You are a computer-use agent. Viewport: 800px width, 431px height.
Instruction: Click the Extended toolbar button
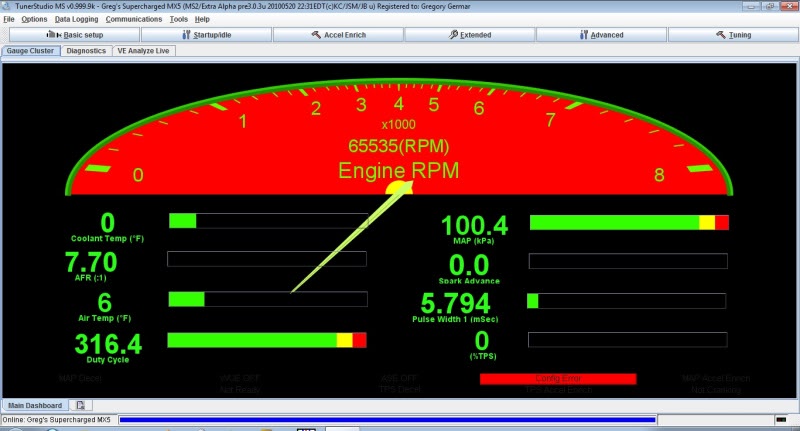(x=470, y=35)
